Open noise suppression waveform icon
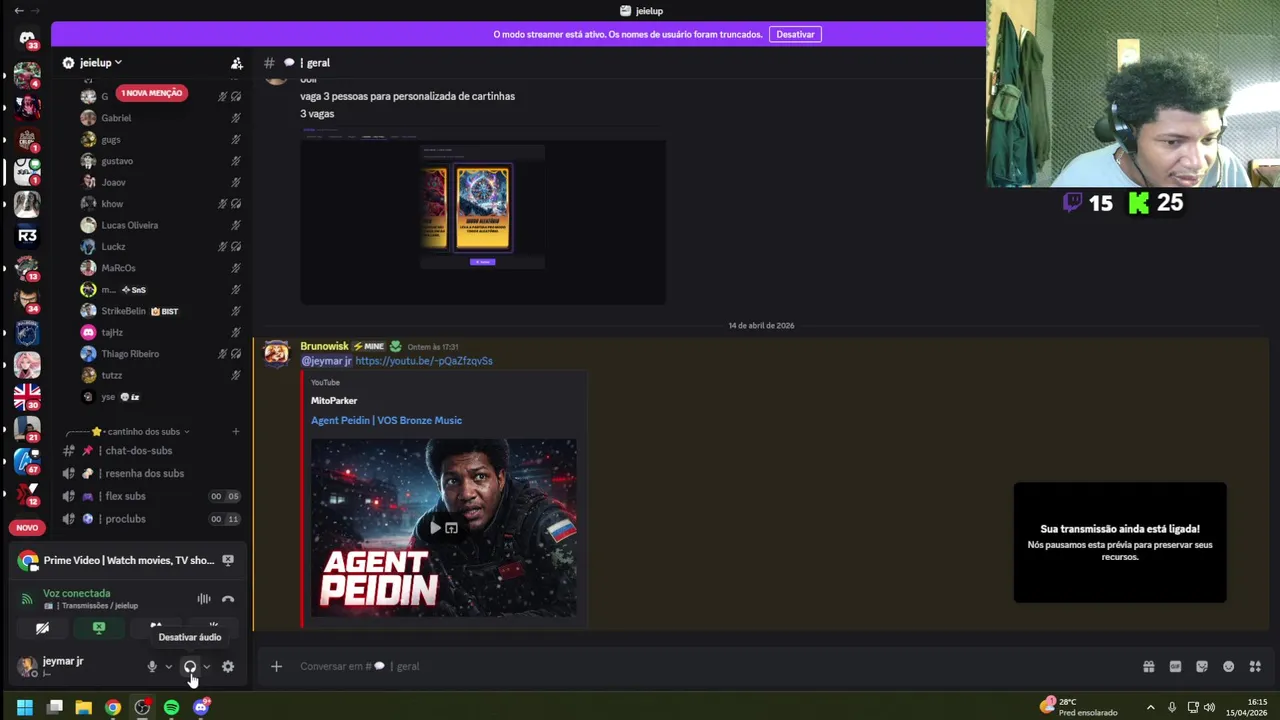 tap(204, 599)
